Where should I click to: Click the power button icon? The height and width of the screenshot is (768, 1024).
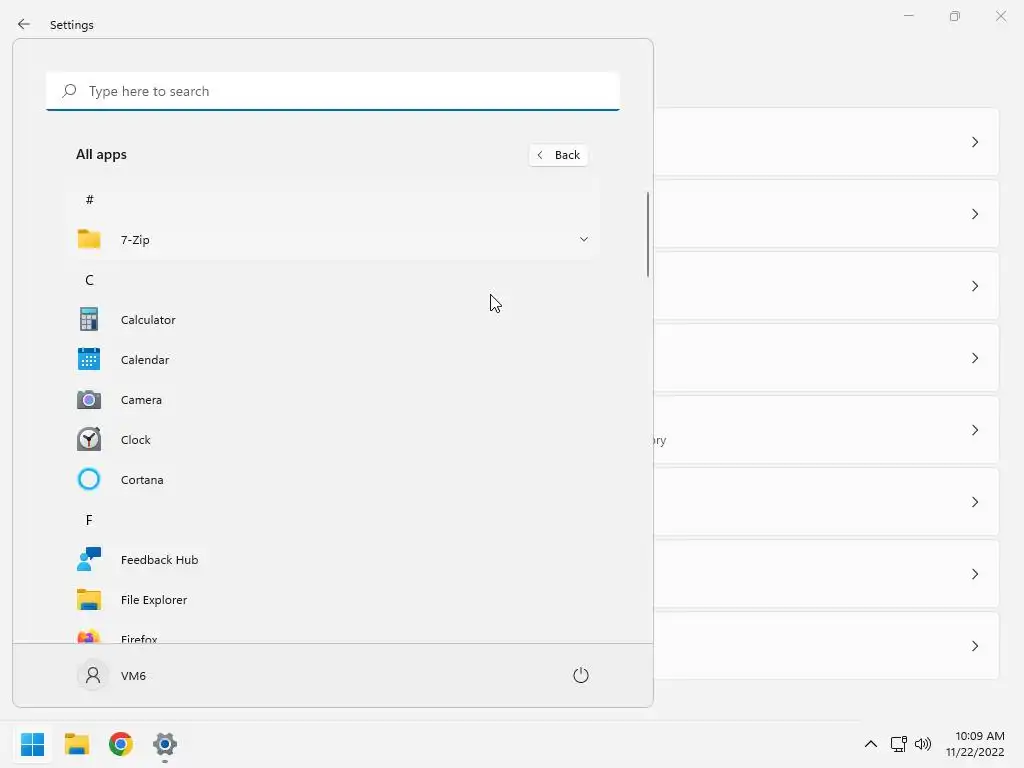click(x=581, y=675)
